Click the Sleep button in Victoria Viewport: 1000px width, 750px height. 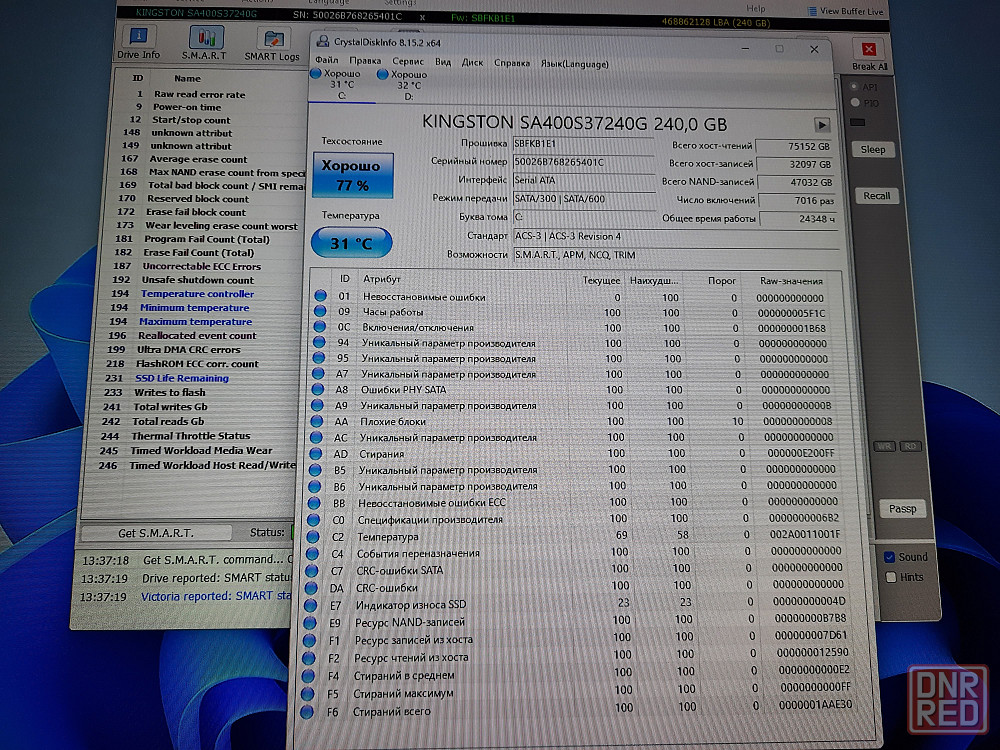click(x=873, y=149)
